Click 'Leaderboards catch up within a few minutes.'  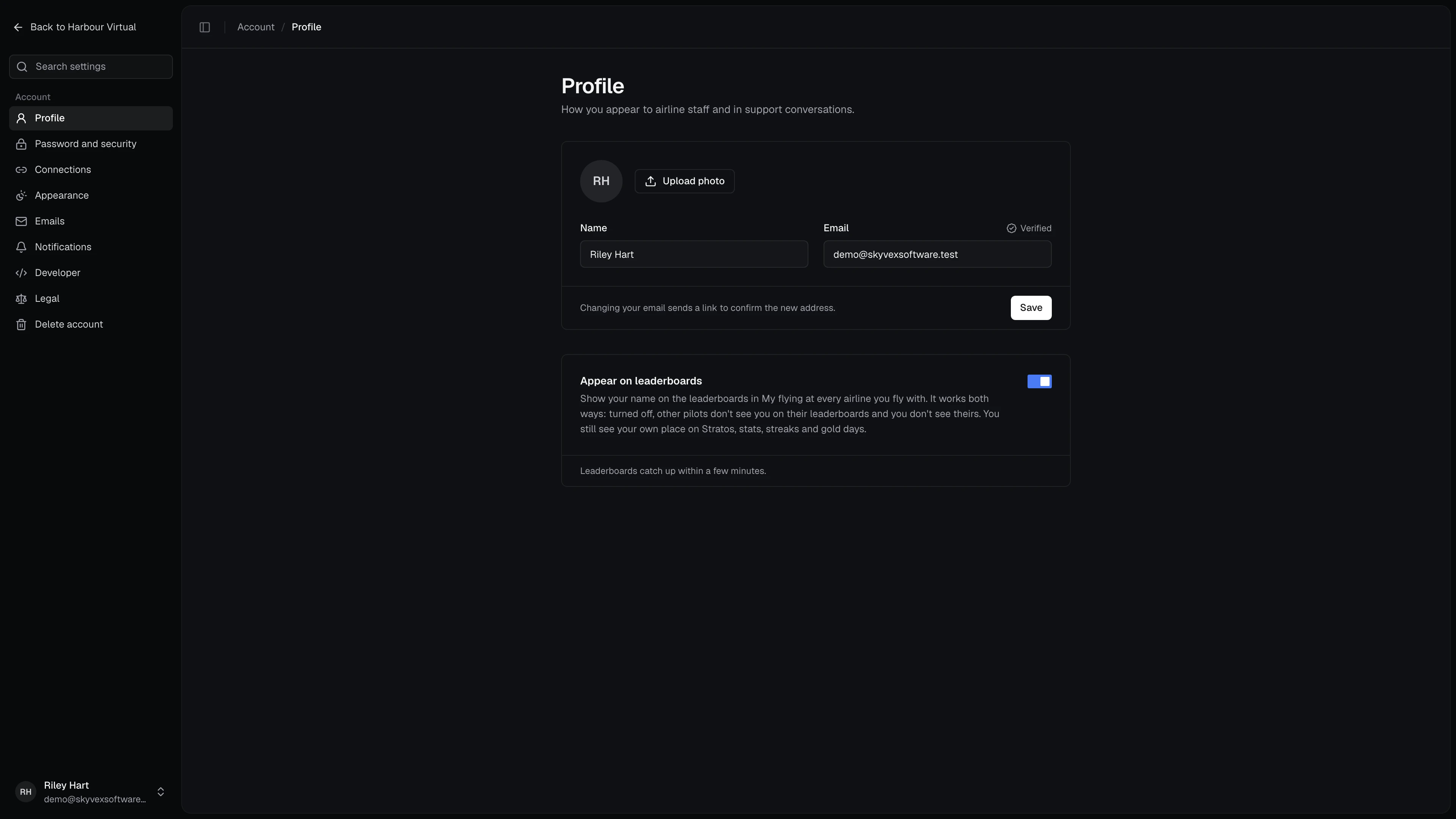(x=673, y=471)
